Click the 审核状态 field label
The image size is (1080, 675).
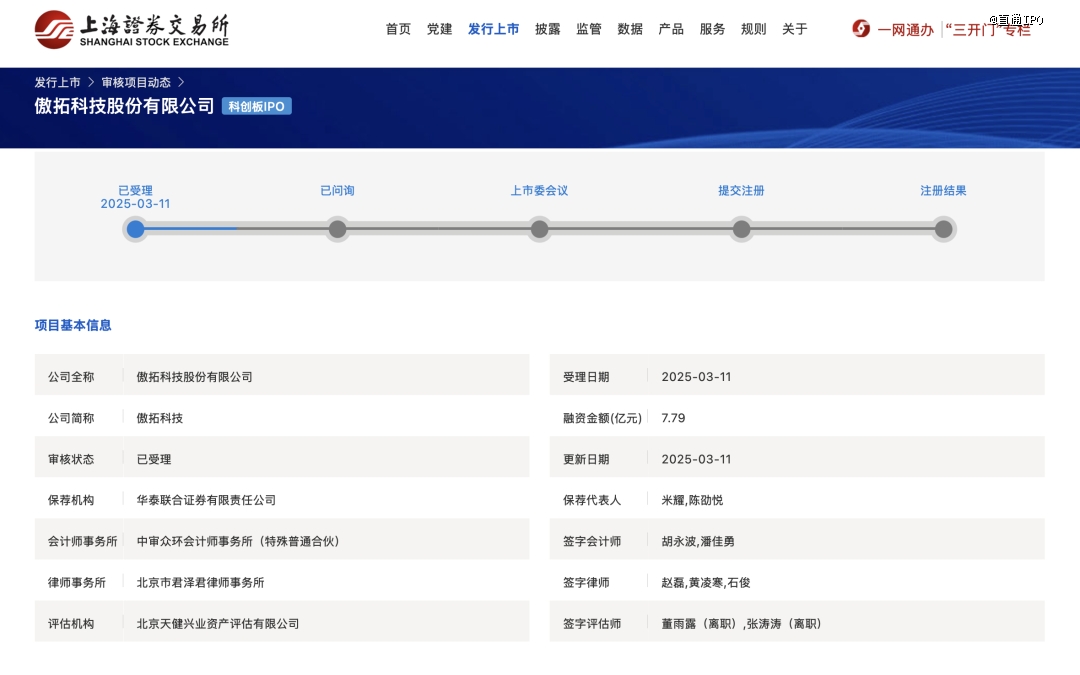71,459
